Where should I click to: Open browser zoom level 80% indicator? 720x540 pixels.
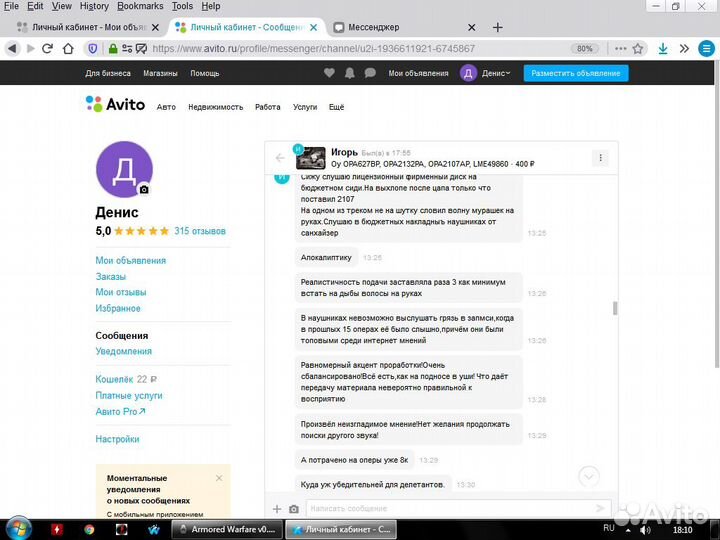[585, 48]
